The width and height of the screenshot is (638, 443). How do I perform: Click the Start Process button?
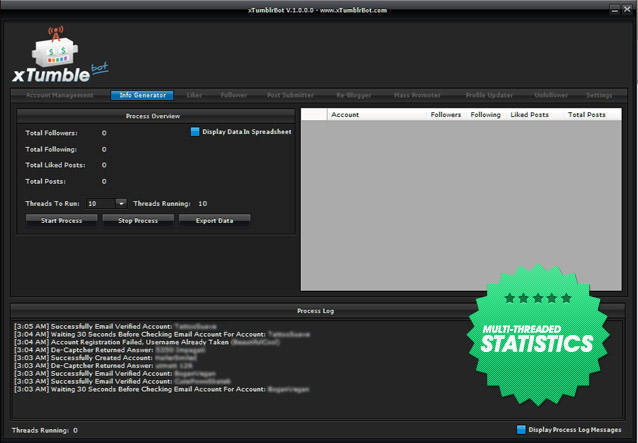pos(61,220)
